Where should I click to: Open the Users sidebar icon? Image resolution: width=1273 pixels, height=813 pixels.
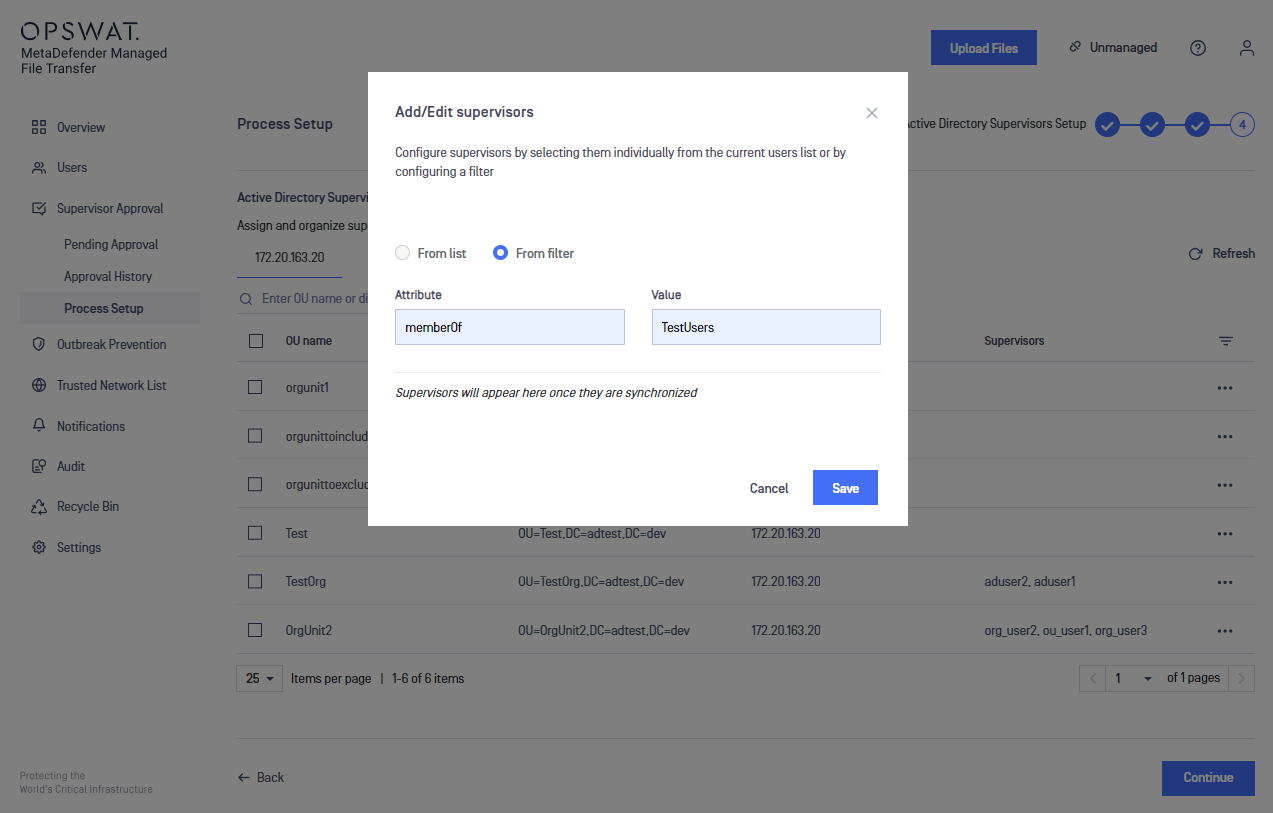click(39, 167)
